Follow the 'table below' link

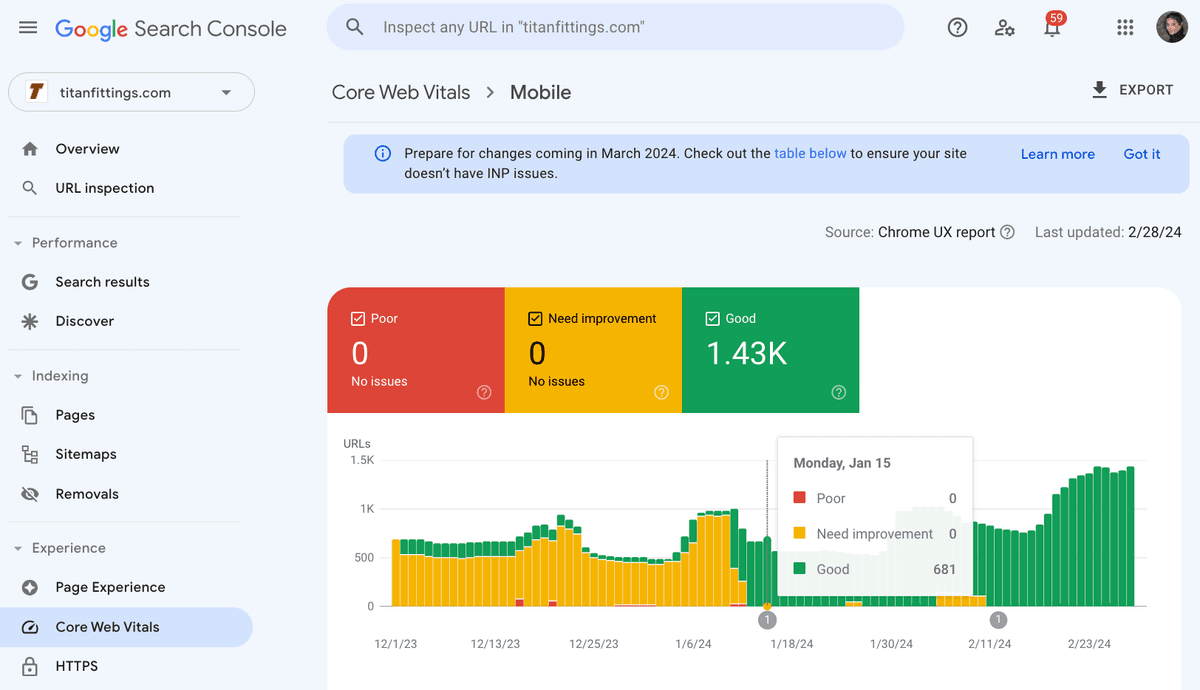(810, 153)
